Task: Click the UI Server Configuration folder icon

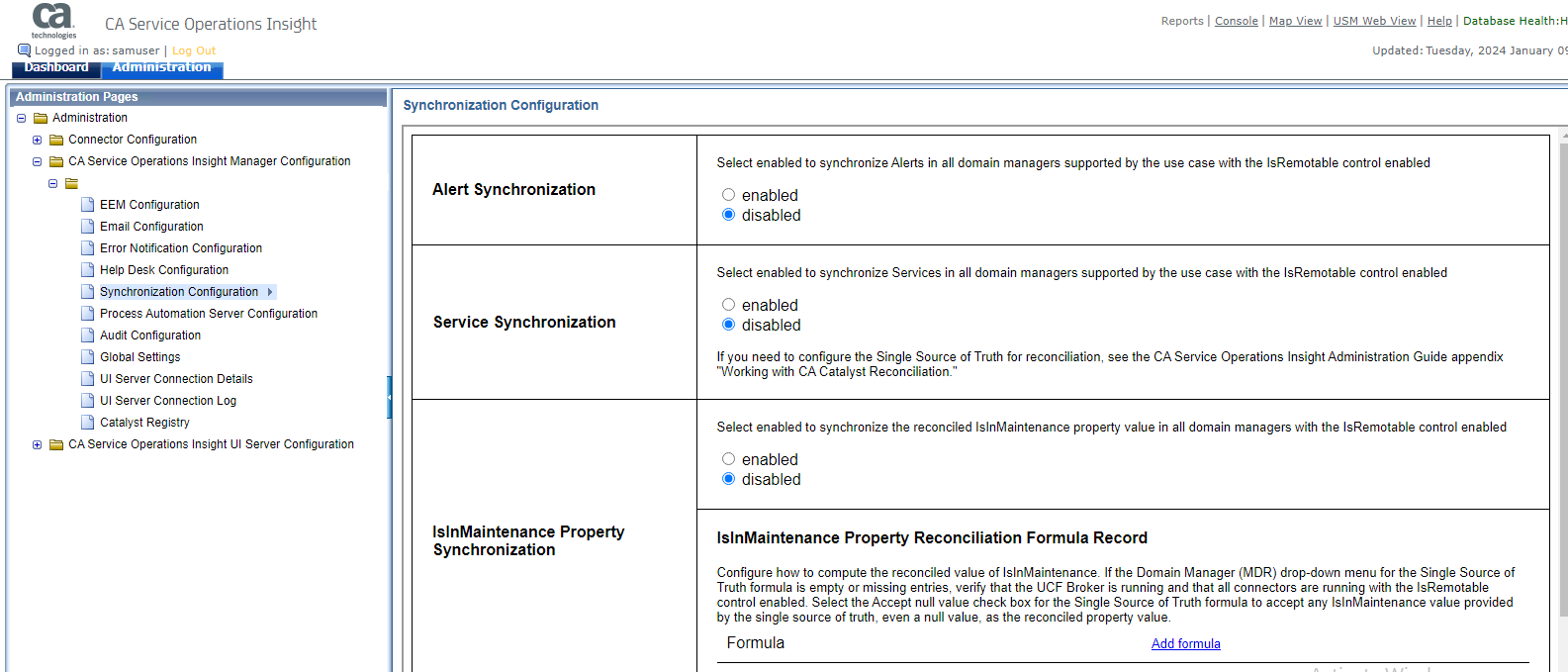Action: pos(56,444)
